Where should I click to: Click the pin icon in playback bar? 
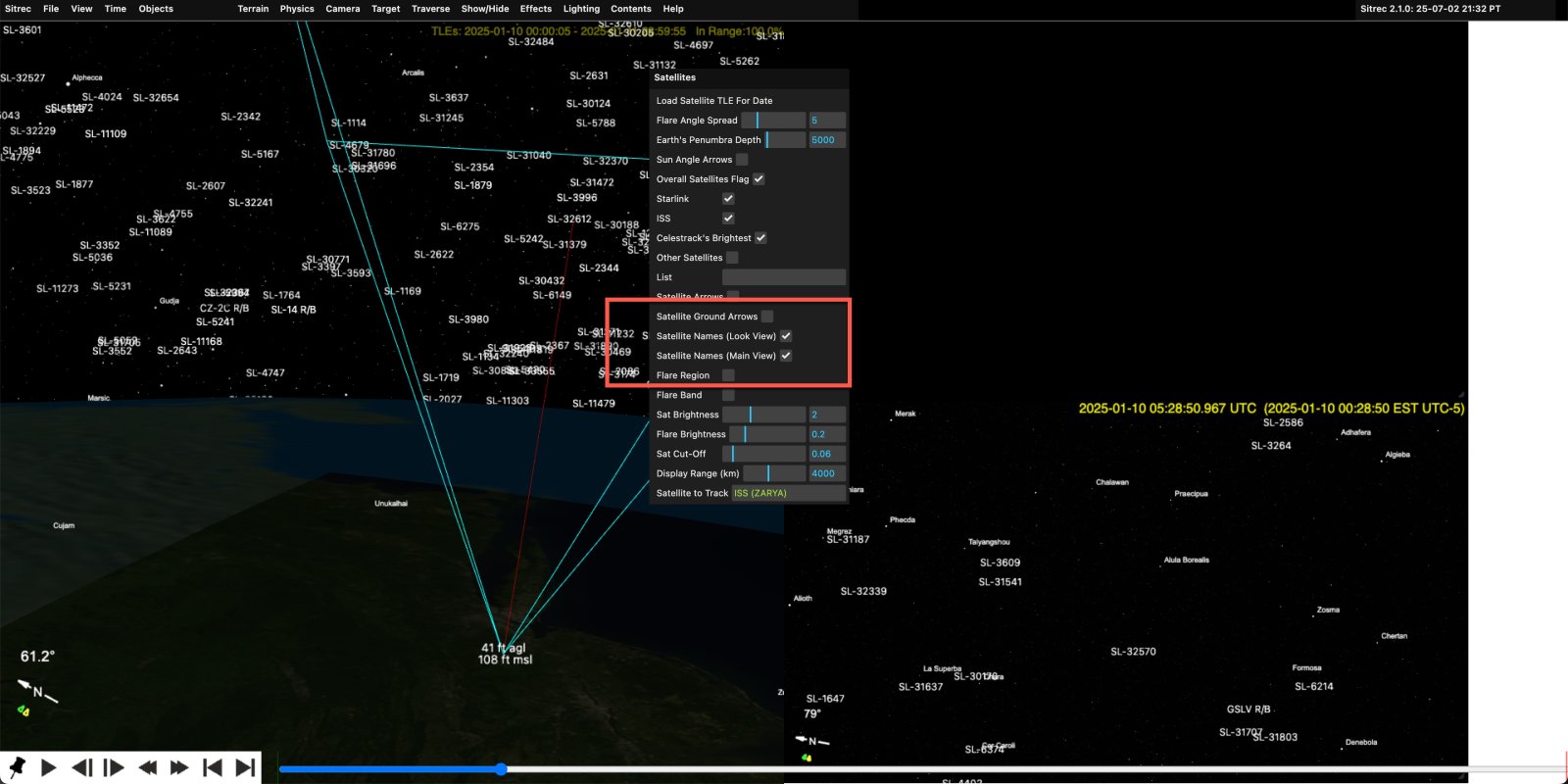pyautogui.click(x=17, y=767)
